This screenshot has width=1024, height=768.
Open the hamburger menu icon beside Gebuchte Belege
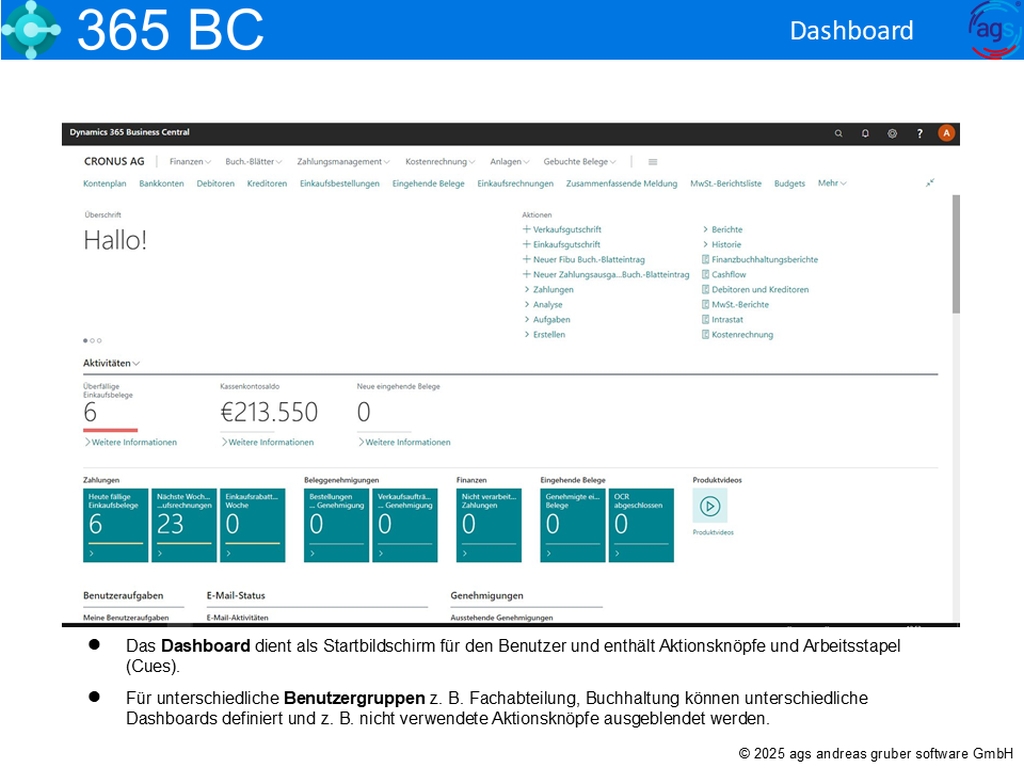click(x=652, y=162)
